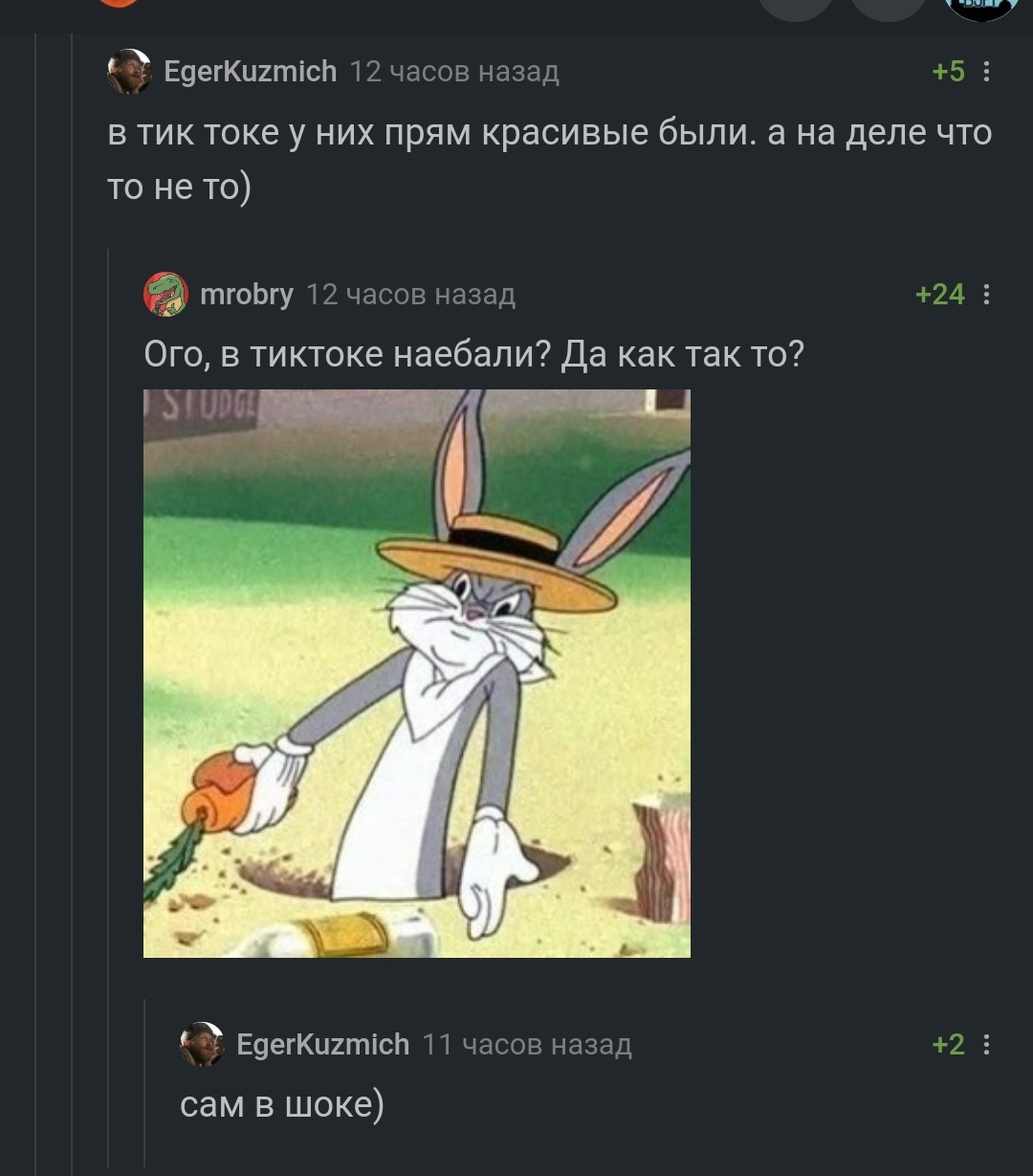Open the three-dot menu on the +5 comment
This screenshot has height=1176, width=1033.
(x=986, y=72)
